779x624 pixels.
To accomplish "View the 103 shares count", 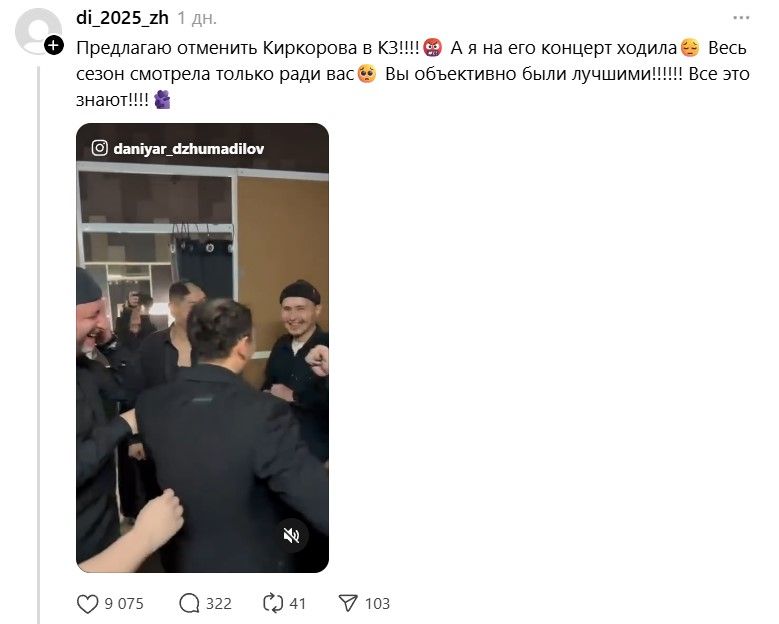I will point(377,604).
